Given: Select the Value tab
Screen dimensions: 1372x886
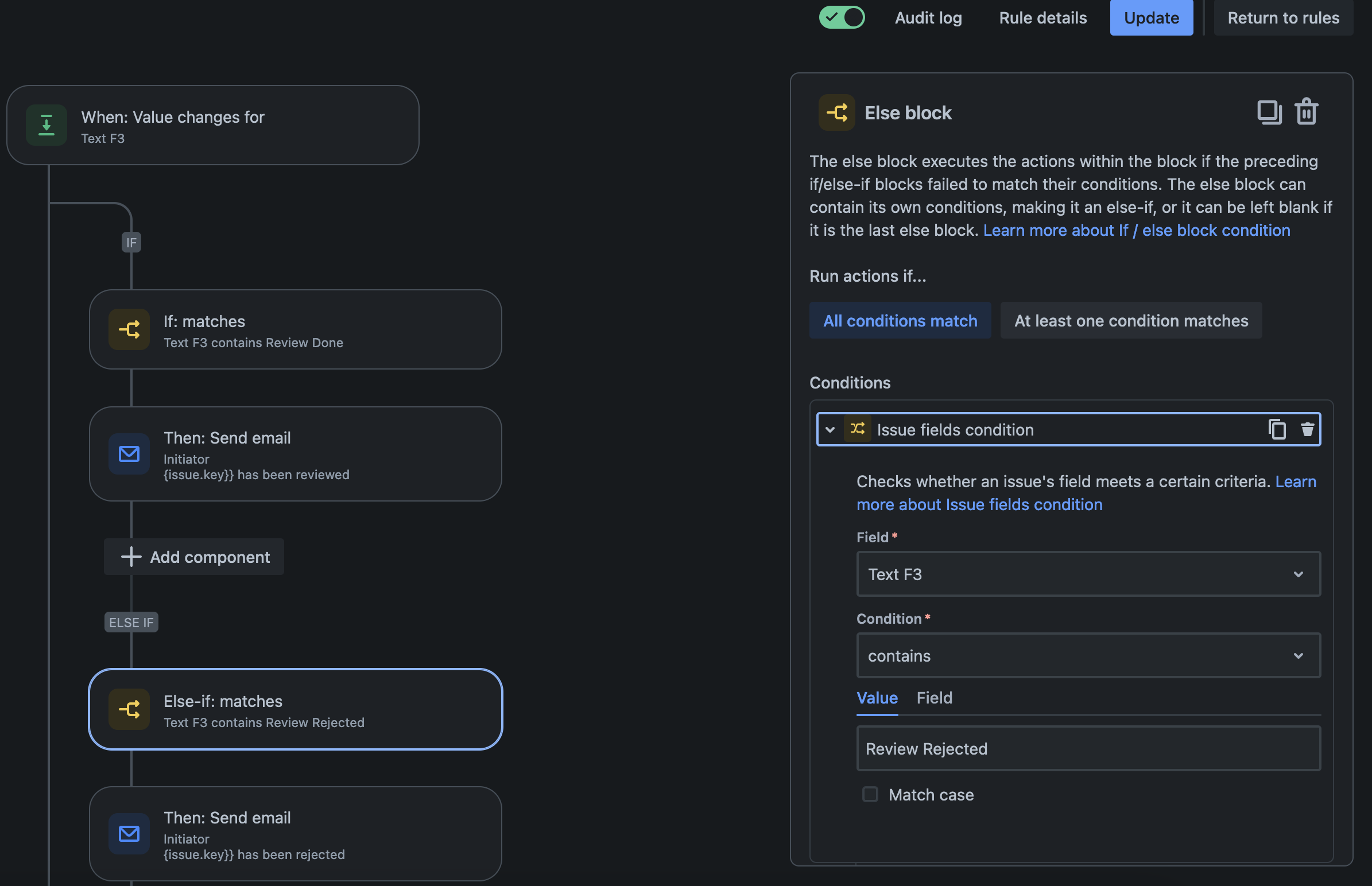Looking at the screenshot, I should tap(877, 698).
